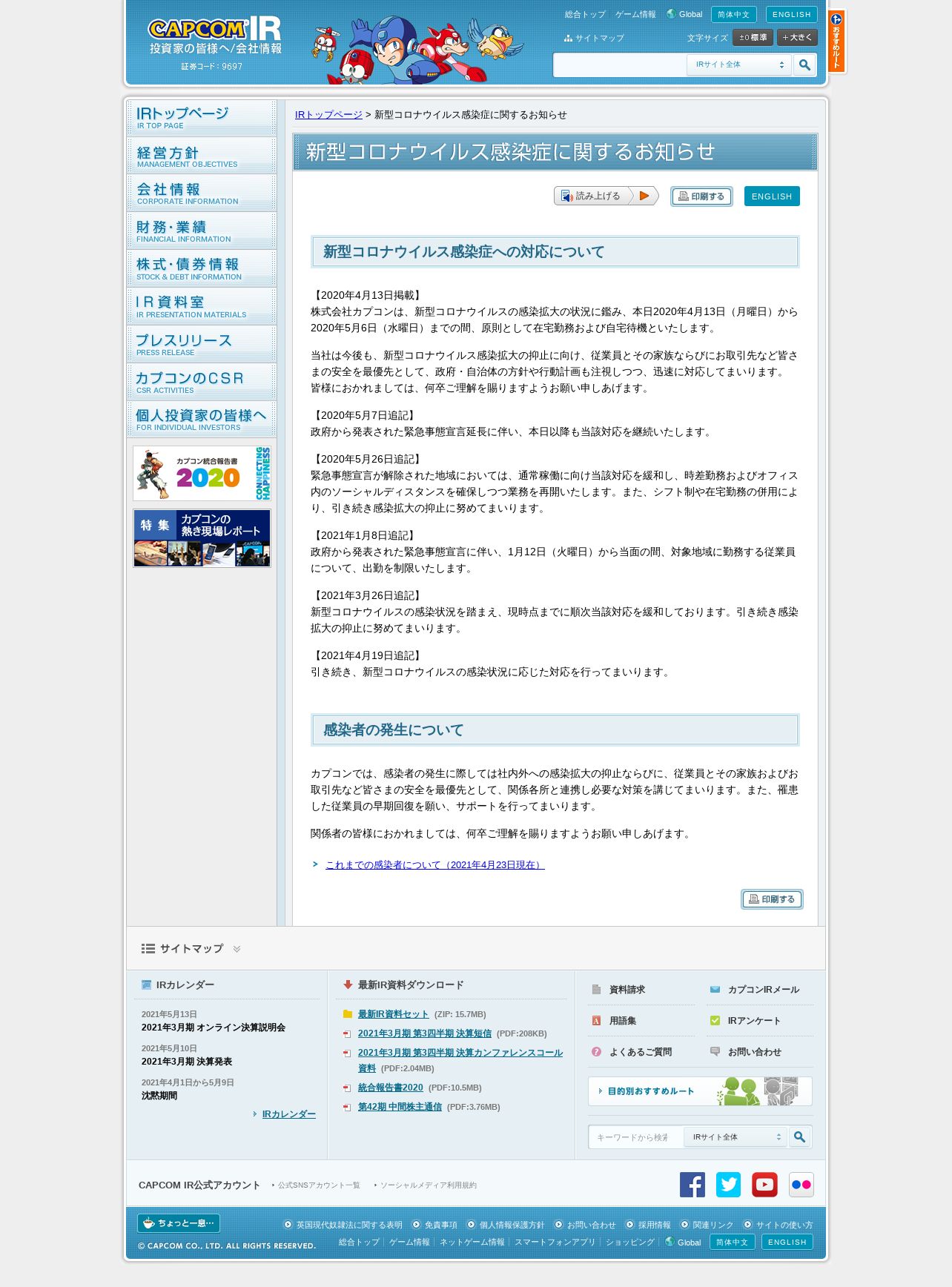Open 2021年3月期 第3四半期 決算短信 PDF

[x=425, y=1033]
